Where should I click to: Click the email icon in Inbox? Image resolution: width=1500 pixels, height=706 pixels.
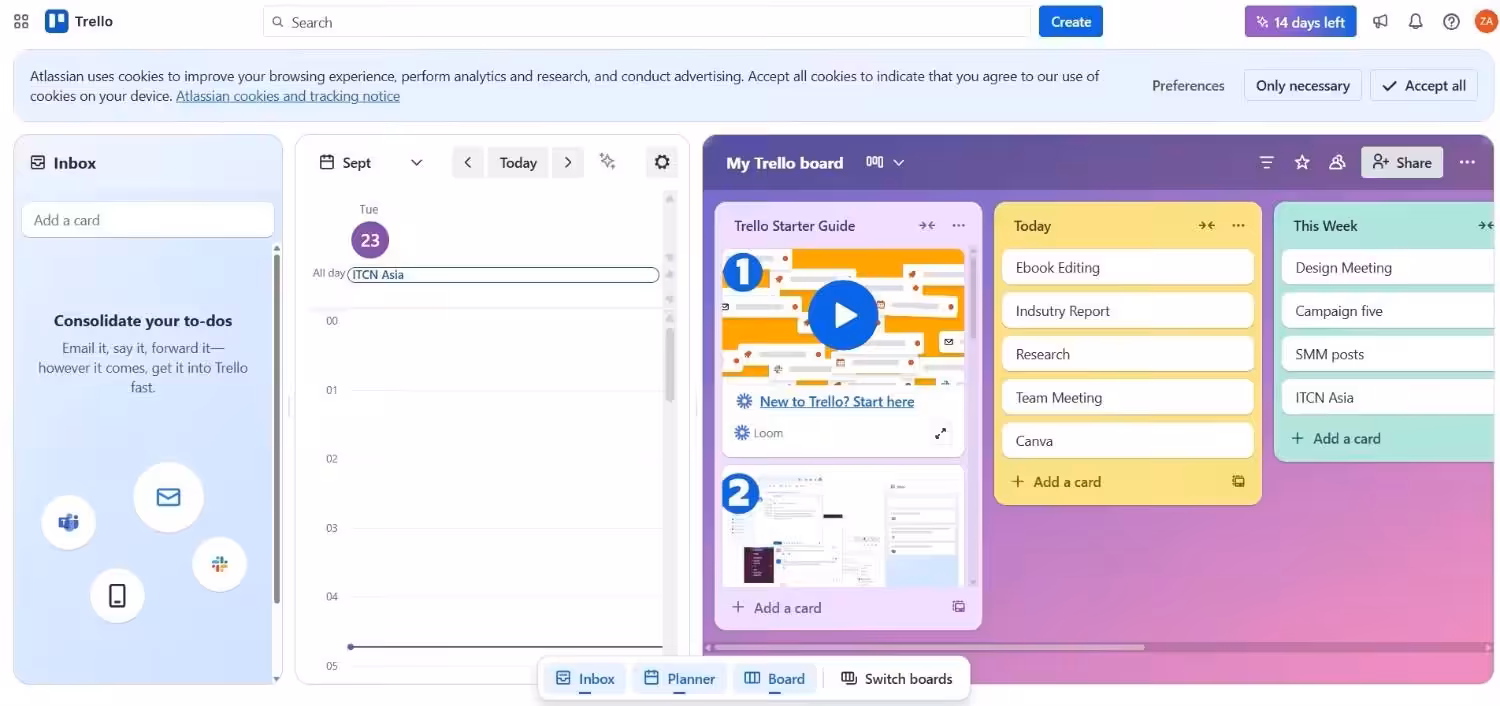click(x=168, y=497)
